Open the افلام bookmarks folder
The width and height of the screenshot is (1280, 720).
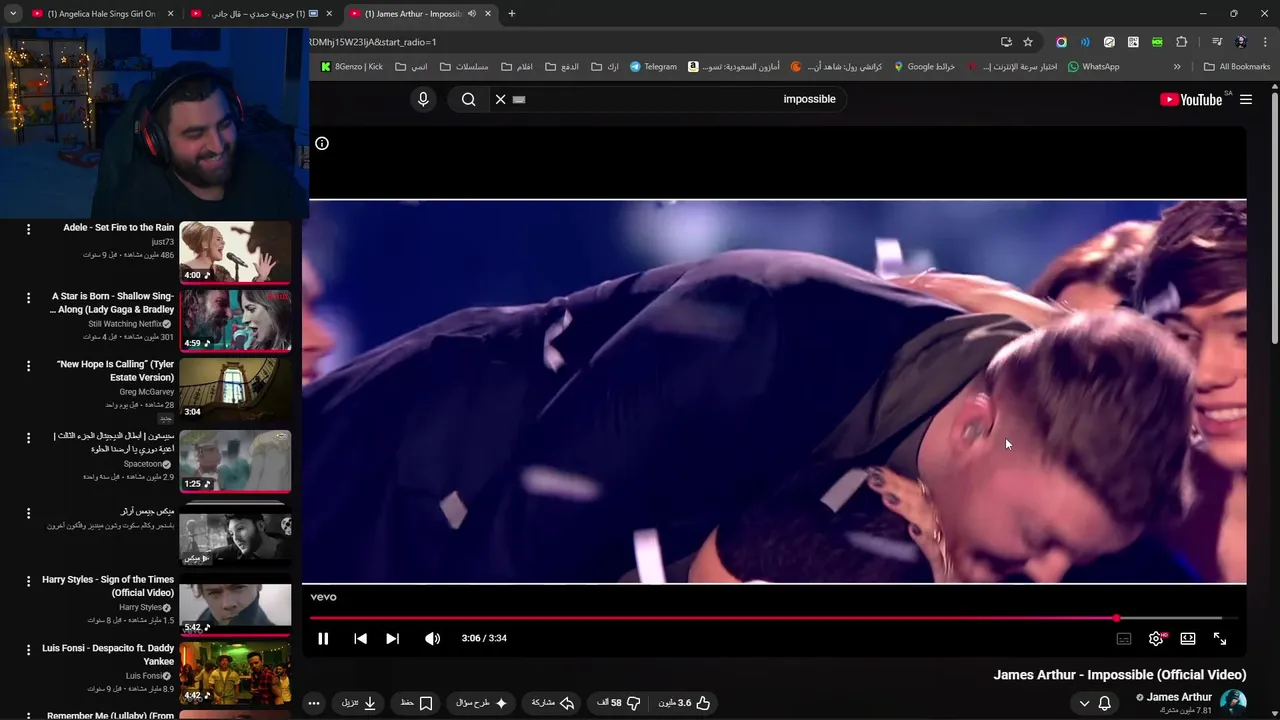click(x=517, y=67)
